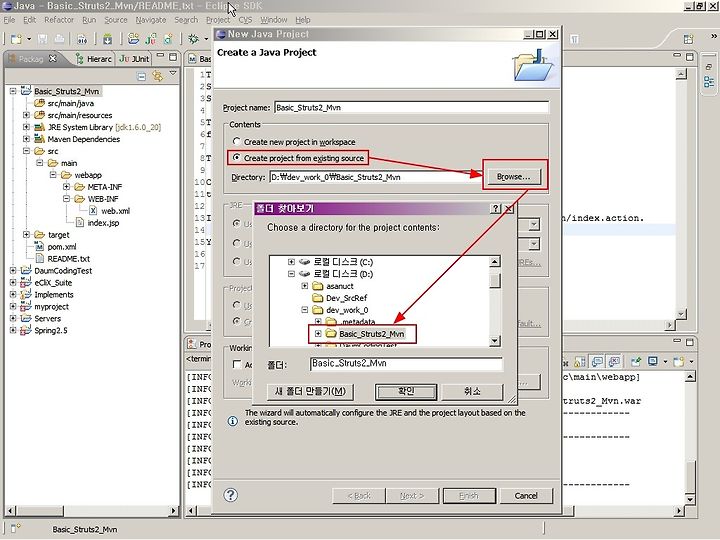
Task: Select the first JRE radio option
Action: tap(236, 224)
